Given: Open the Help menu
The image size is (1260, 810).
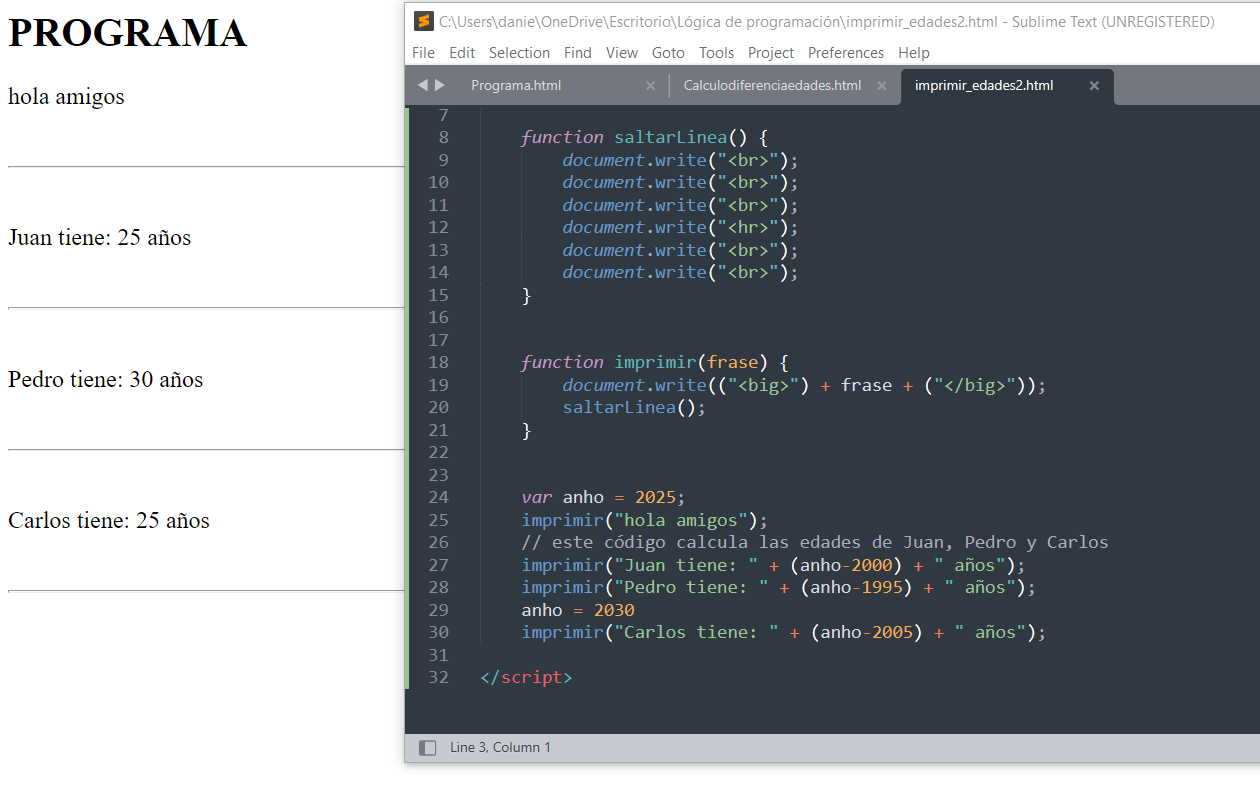Looking at the screenshot, I should point(914,53).
